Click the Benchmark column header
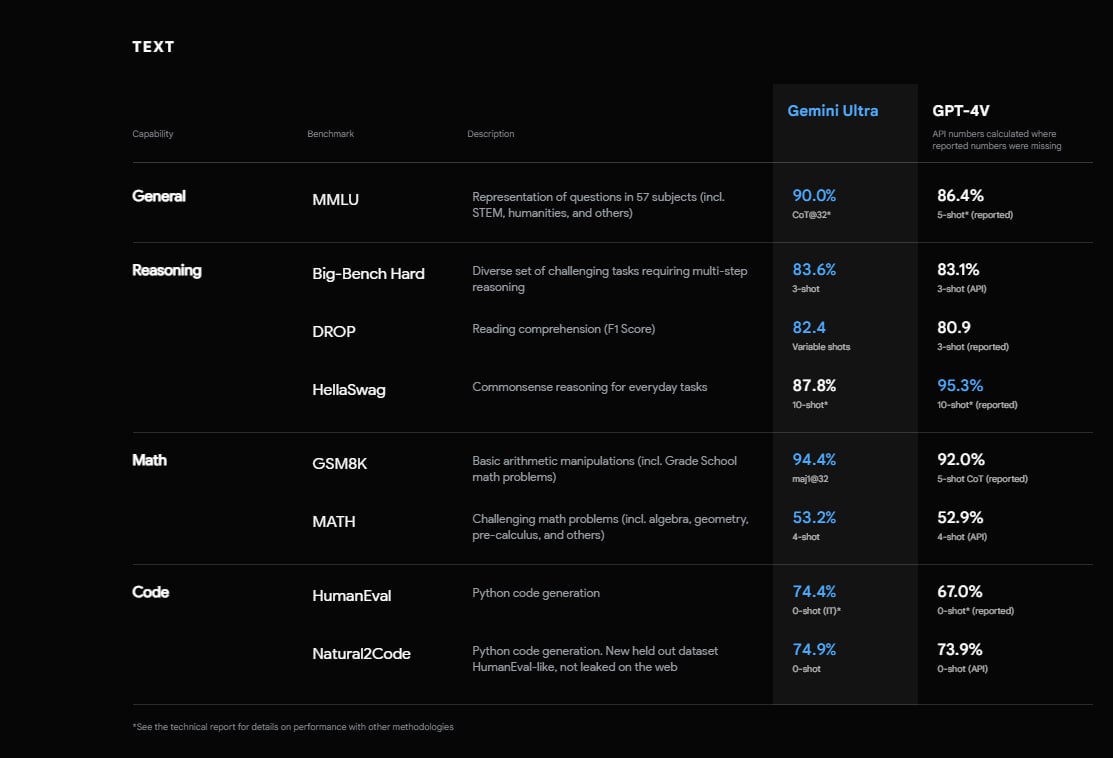This screenshot has height=758, width=1113. [330, 134]
